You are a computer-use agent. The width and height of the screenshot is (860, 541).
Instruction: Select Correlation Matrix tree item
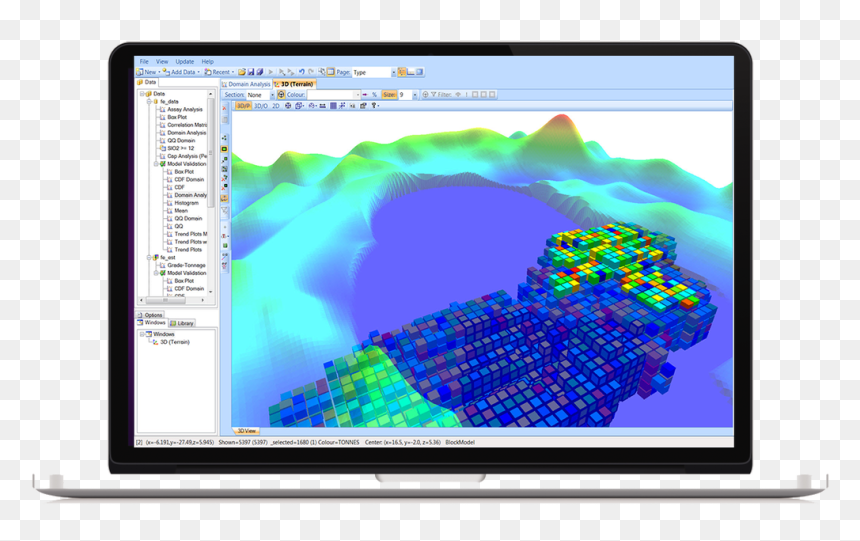point(187,125)
